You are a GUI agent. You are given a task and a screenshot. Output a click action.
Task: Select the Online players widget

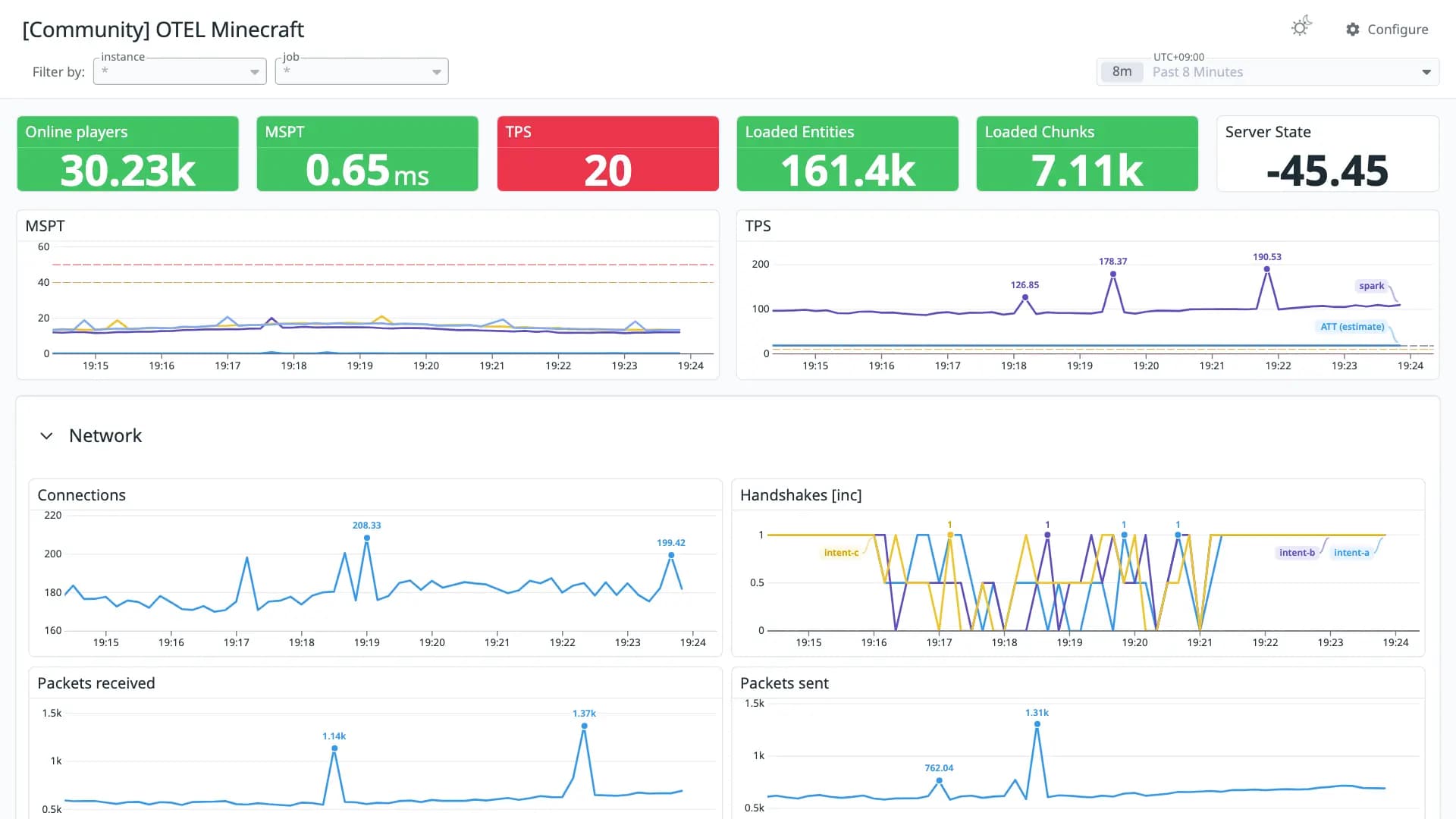click(x=127, y=153)
